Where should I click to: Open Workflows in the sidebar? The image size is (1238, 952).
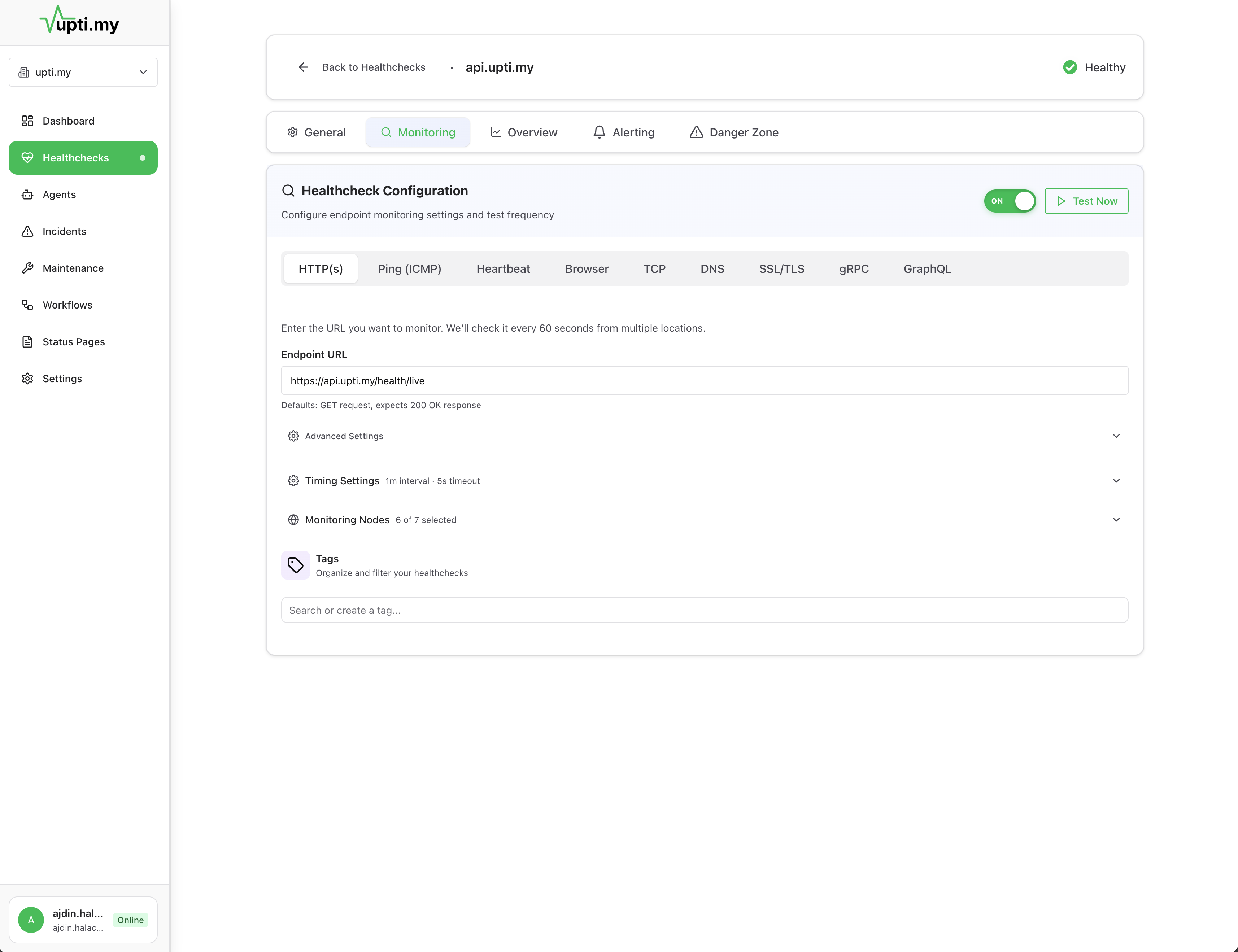[x=83, y=305]
